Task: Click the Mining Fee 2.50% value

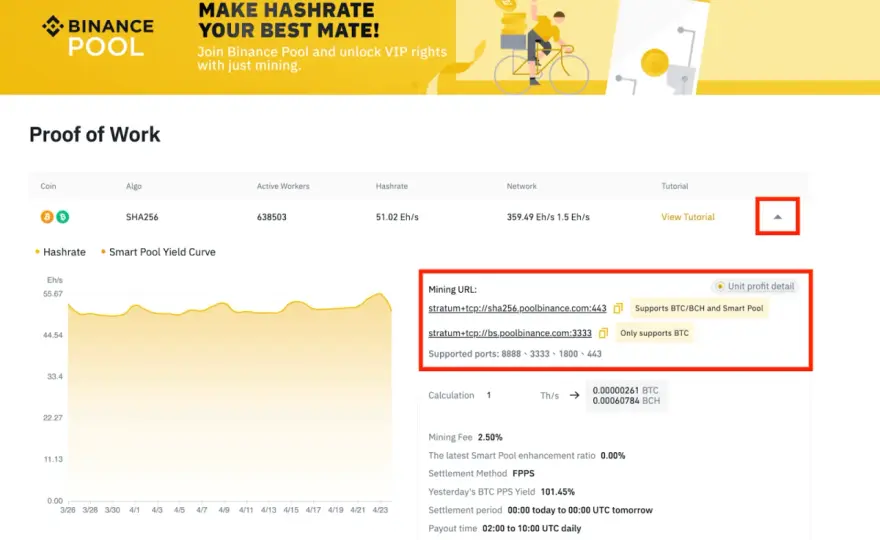Action: 490,437
